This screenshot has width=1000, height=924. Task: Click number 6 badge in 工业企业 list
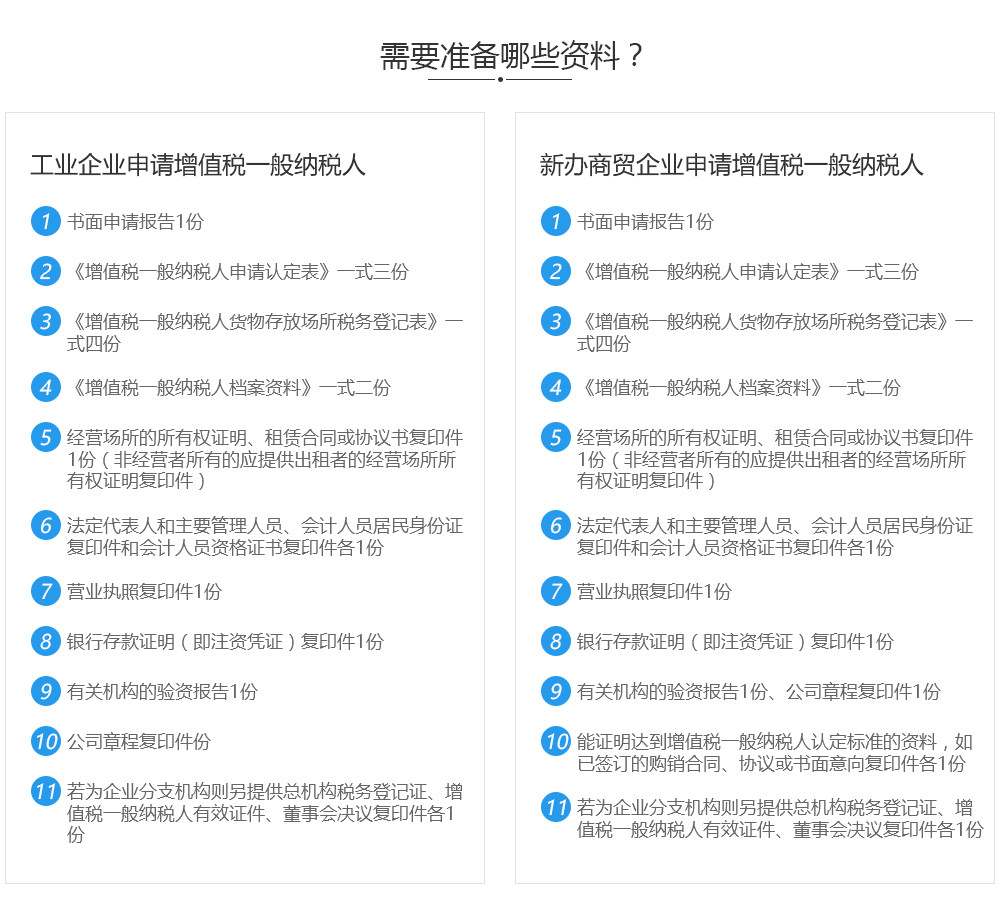click(x=46, y=525)
